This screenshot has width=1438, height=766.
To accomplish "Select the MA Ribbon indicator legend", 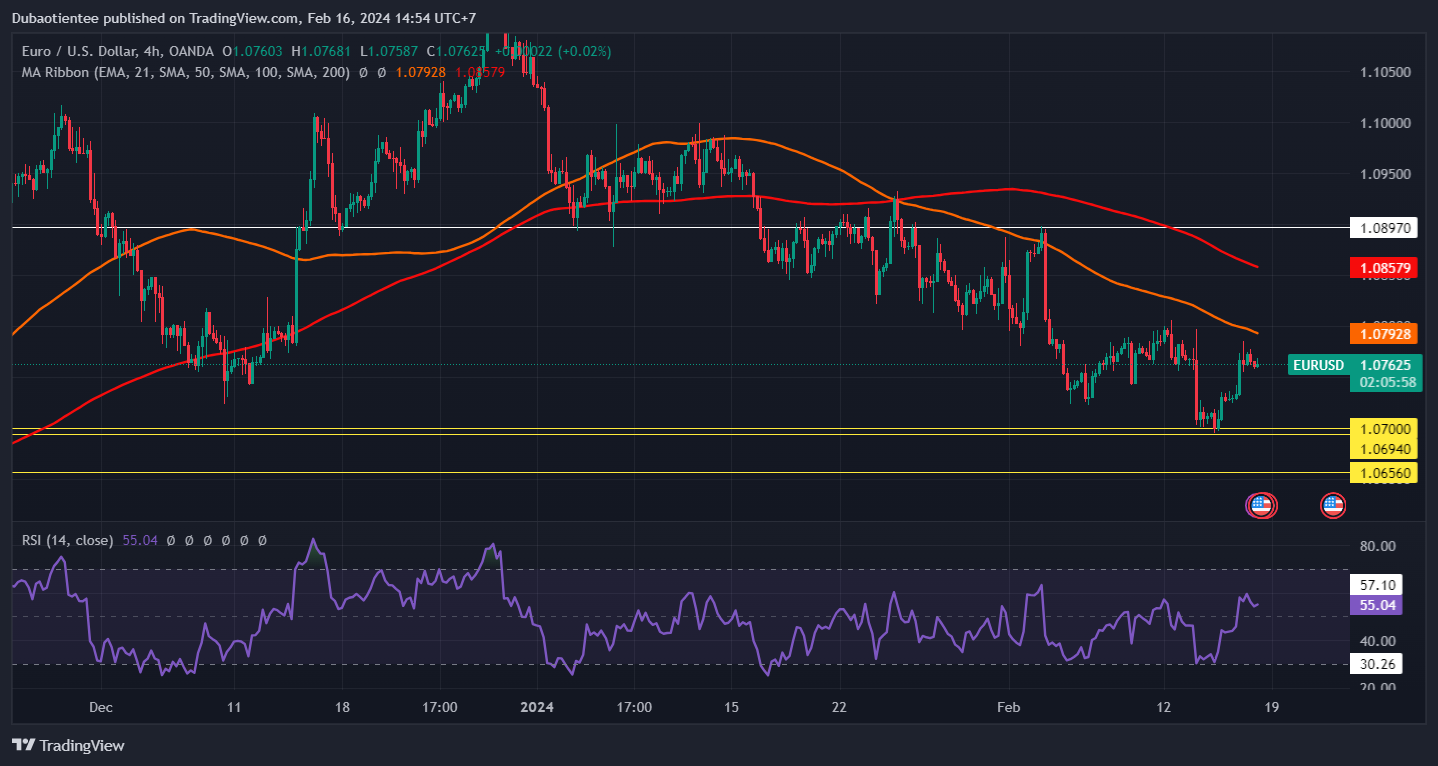I will tap(184, 72).
